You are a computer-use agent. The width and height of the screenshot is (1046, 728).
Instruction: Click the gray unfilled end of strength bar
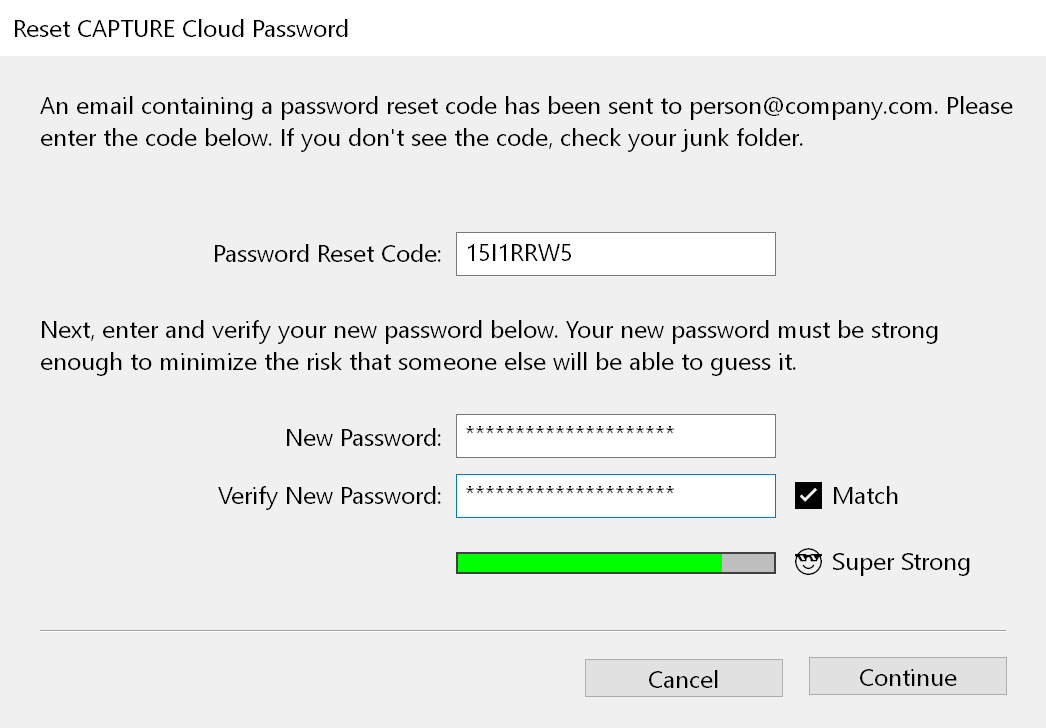pos(748,563)
